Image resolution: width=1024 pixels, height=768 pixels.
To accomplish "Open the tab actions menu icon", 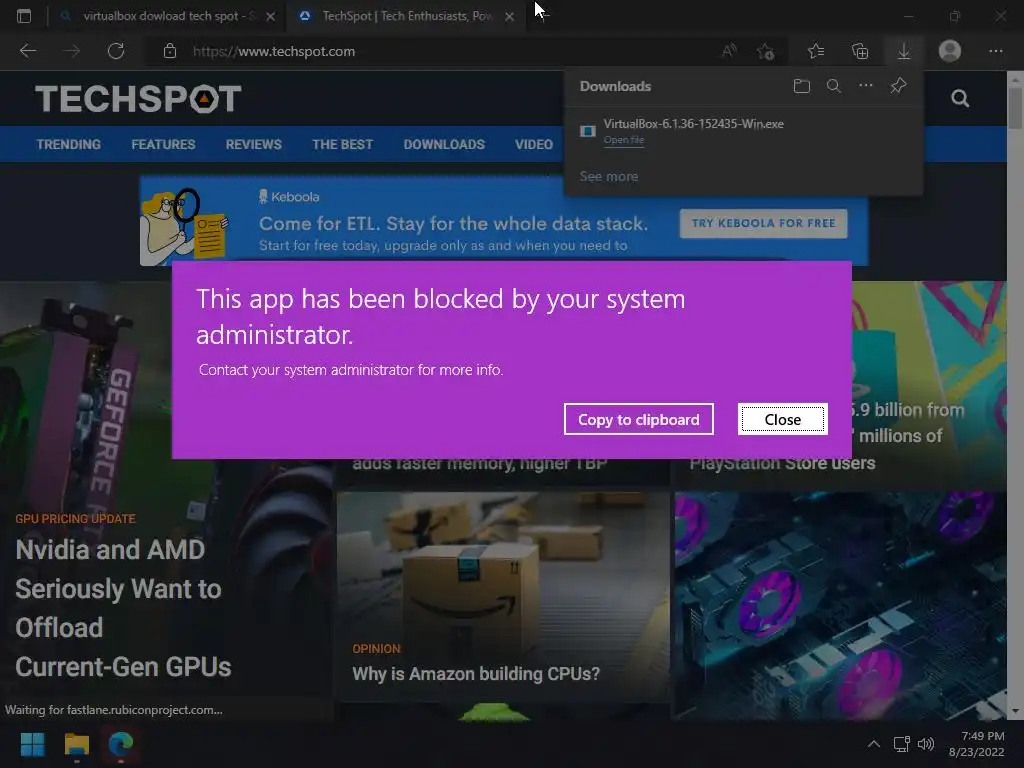I will (x=24, y=16).
